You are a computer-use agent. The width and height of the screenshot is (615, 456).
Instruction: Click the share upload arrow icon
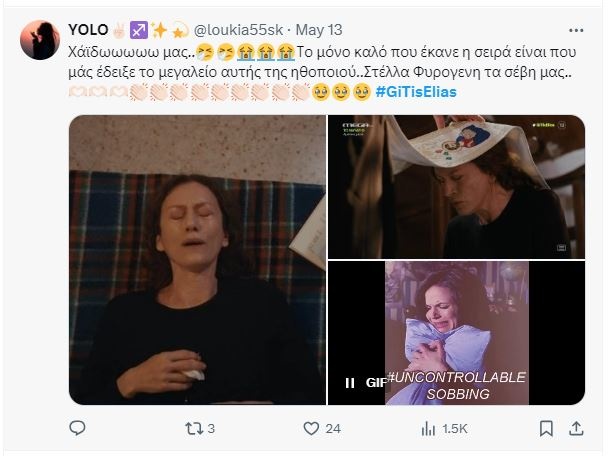tap(577, 428)
